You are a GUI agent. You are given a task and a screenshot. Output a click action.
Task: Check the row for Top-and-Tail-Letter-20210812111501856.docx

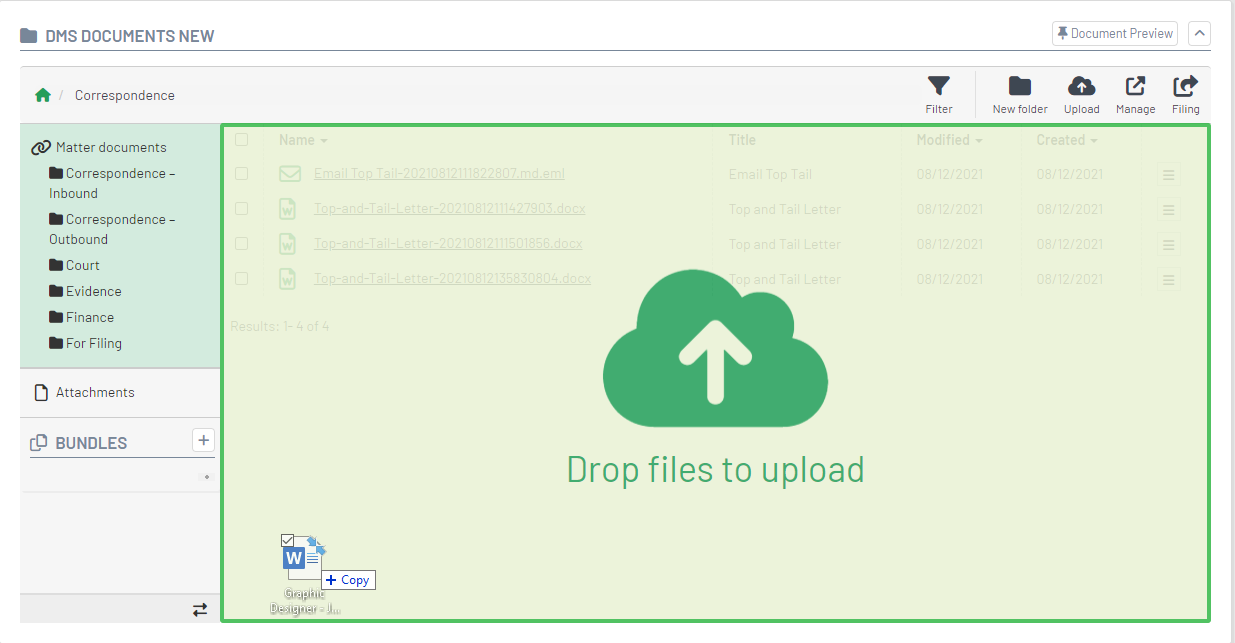coord(241,243)
